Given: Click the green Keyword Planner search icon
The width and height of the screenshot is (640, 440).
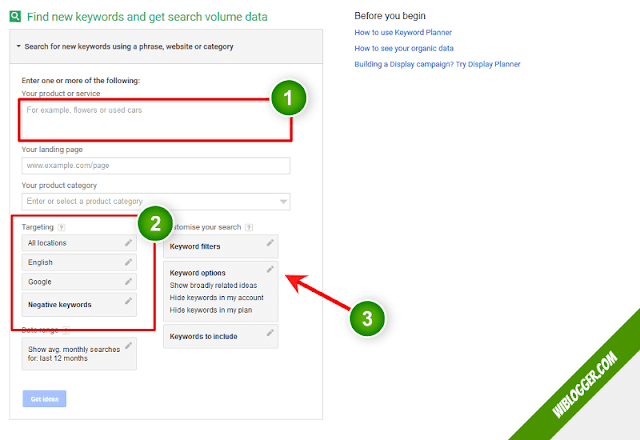Looking at the screenshot, I should (15, 16).
